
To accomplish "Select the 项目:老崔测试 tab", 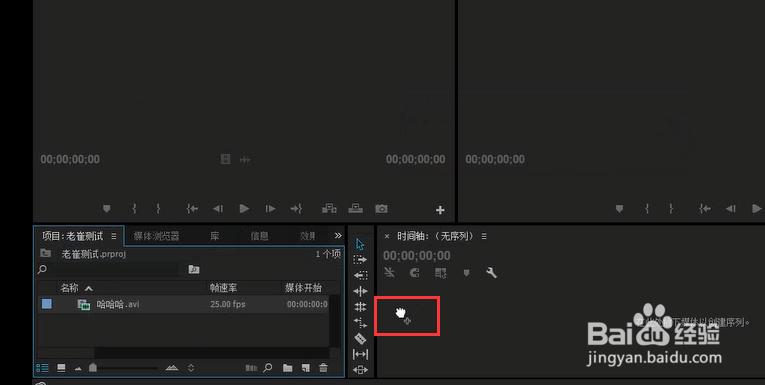I will click(x=73, y=236).
